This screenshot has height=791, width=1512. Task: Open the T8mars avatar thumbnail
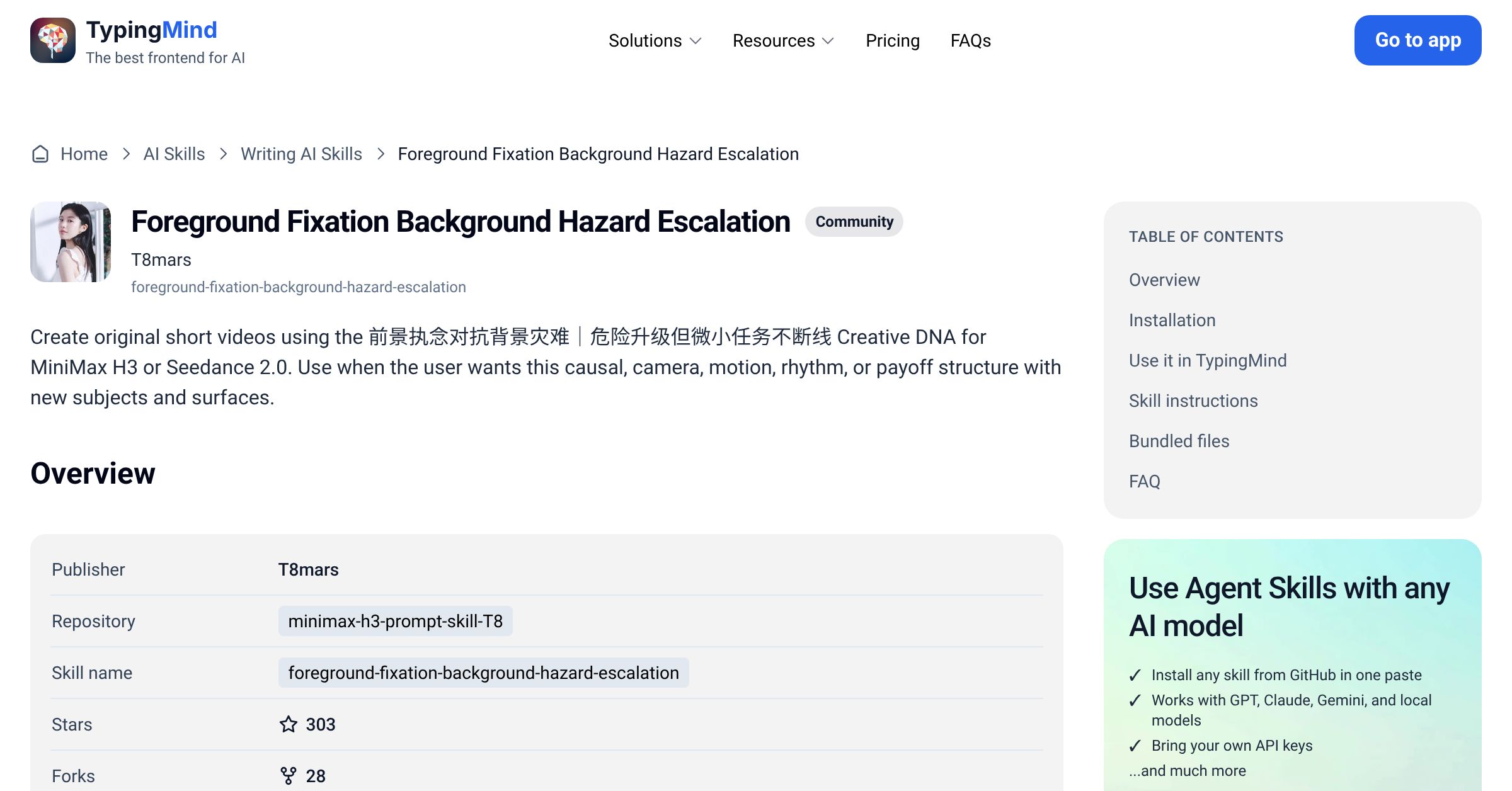point(71,242)
